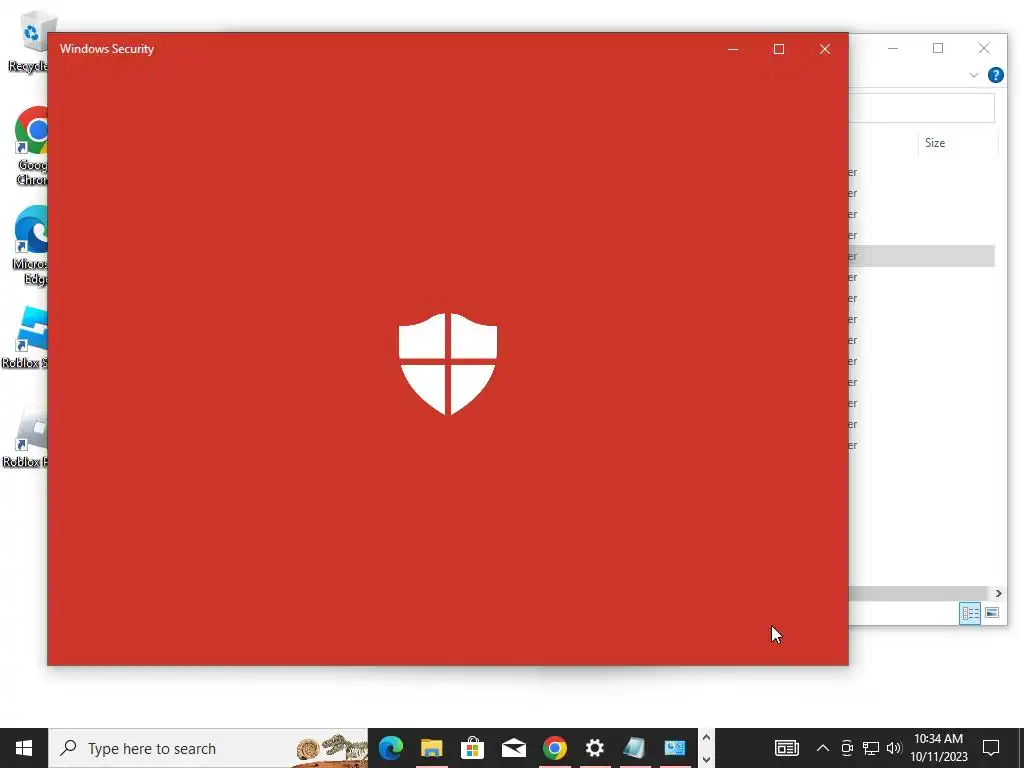Close the File Explorer window
Image resolution: width=1024 pixels, height=768 pixels.
point(984,48)
